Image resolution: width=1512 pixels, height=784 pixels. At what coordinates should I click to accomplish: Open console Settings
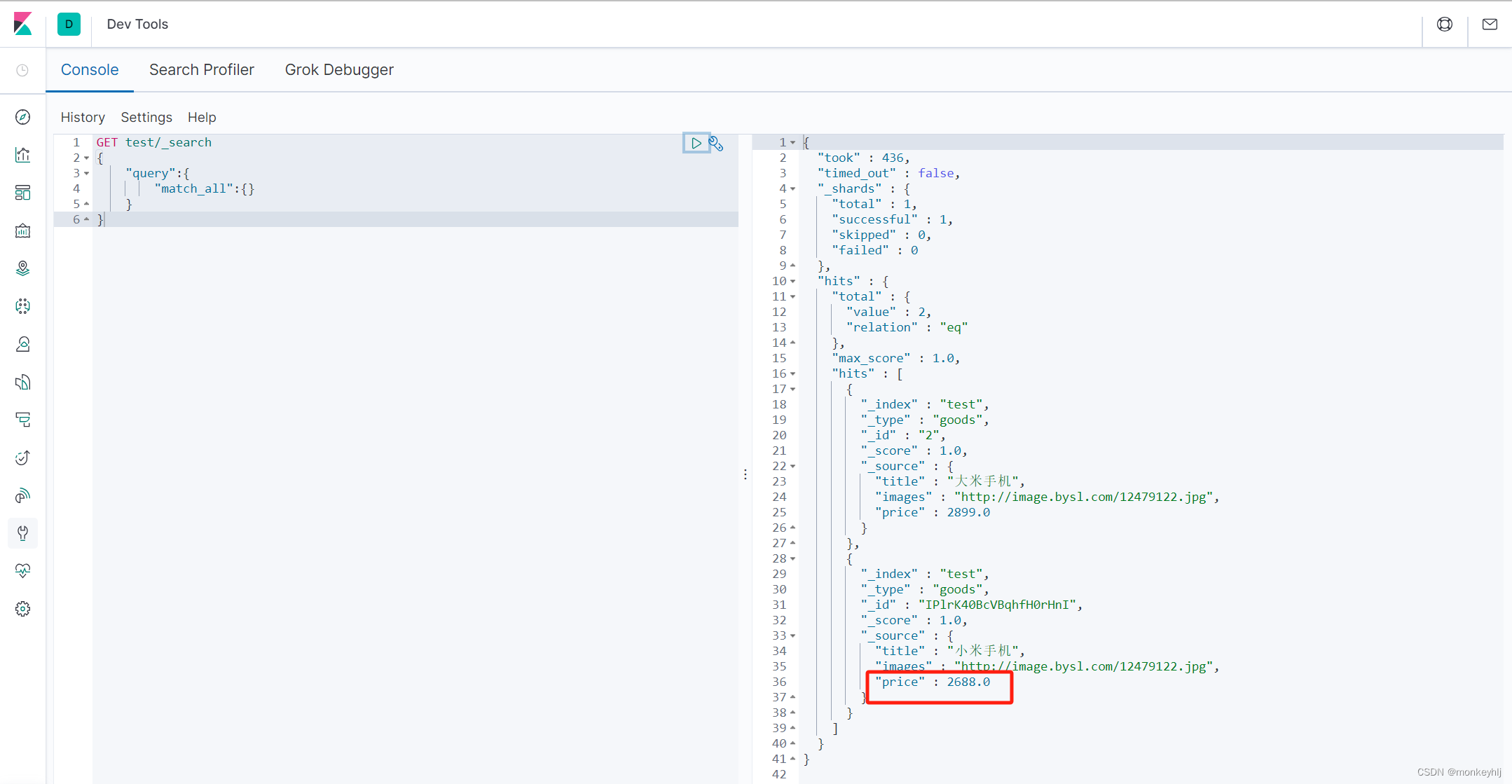pos(146,117)
